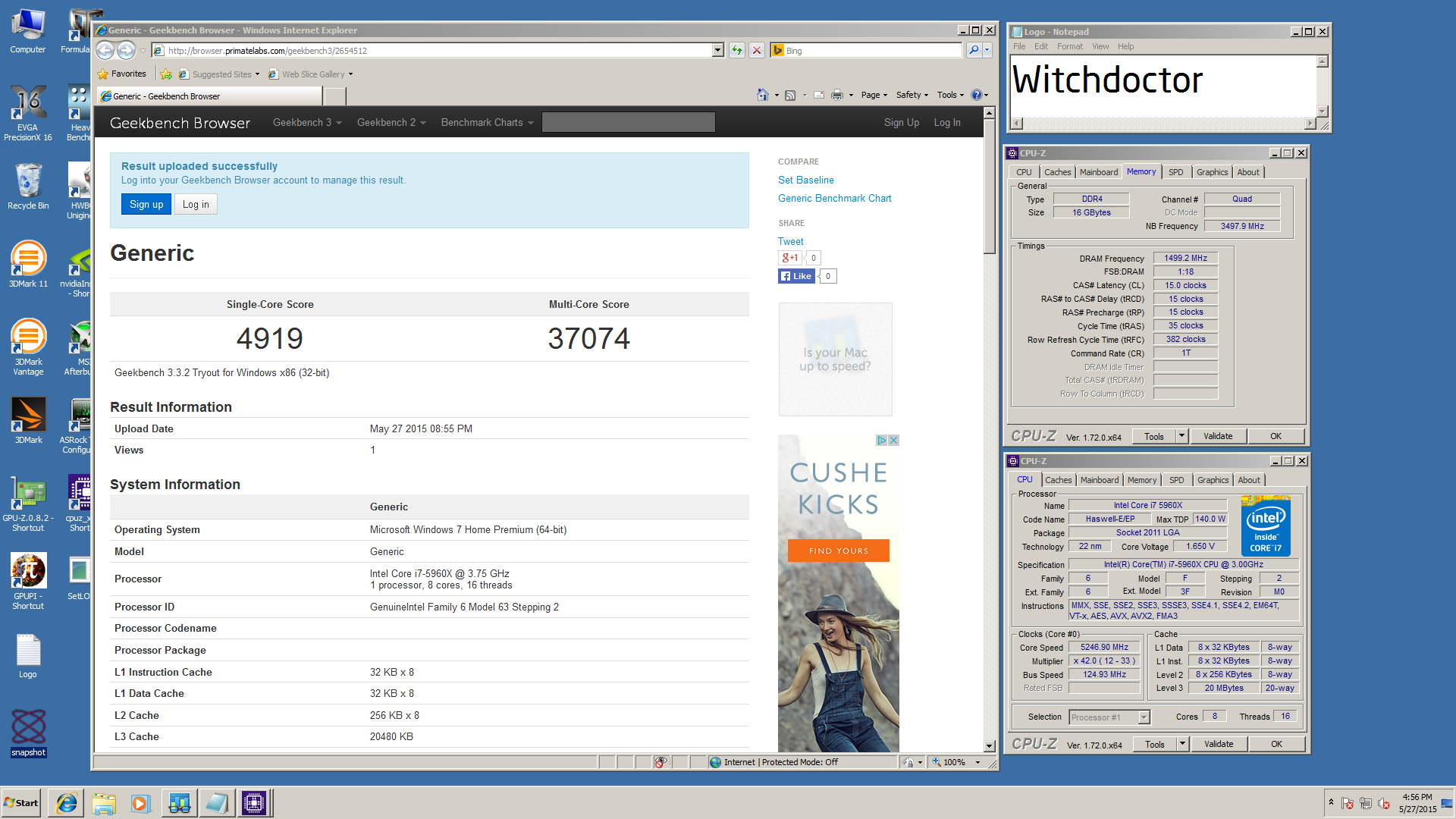This screenshot has height=819, width=1456.
Task: Open the Benchmark Charts dropdown menu
Action: point(487,122)
